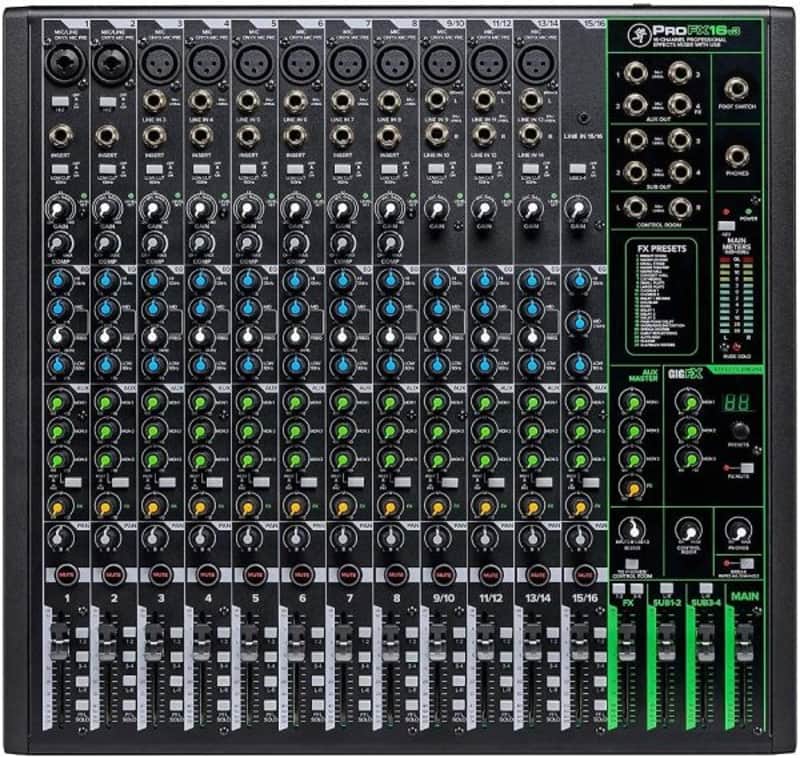Assign channel 4 to the 3-4 subgroup
The image size is (800, 758).
(x=223, y=656)
